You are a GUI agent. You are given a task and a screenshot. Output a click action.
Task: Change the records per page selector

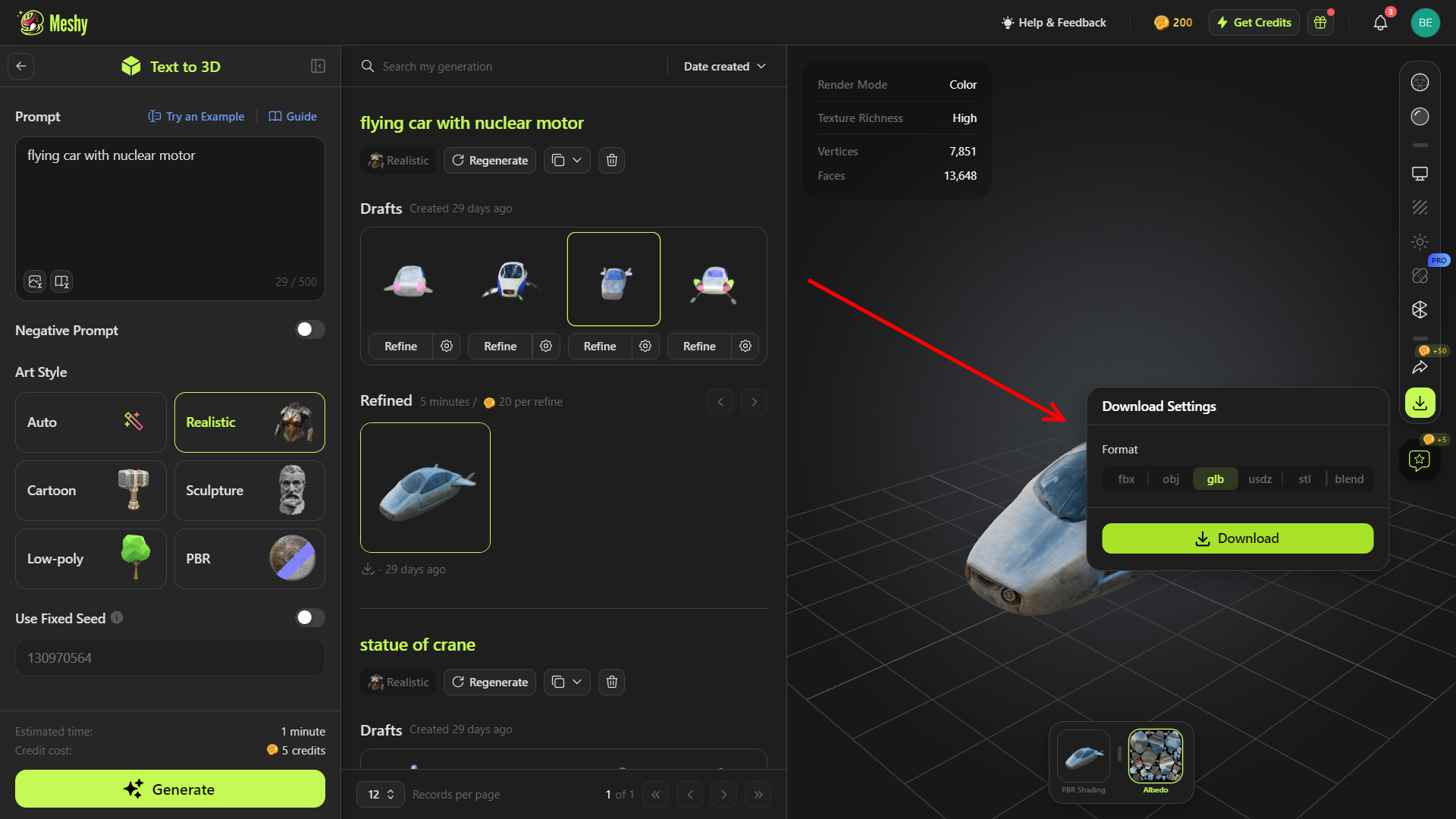click(381, 794)
